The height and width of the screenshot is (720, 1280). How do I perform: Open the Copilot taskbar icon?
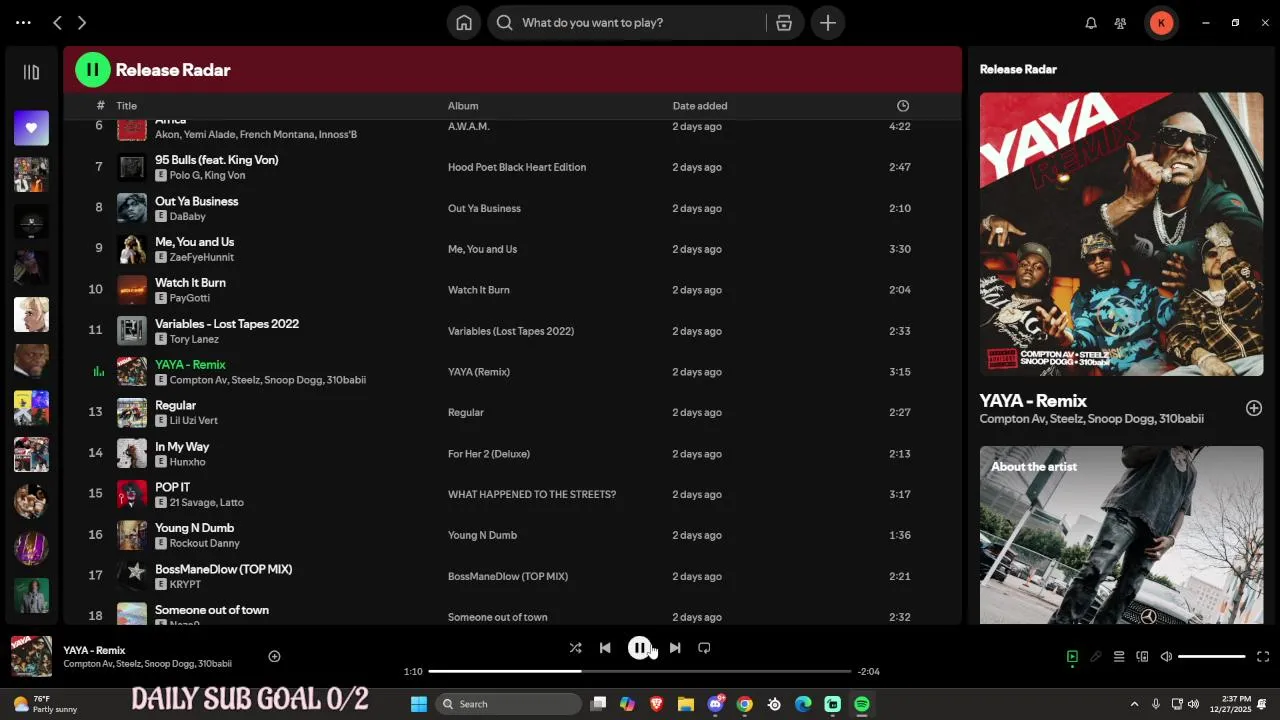pyautogui.click(x=627, y=704)
